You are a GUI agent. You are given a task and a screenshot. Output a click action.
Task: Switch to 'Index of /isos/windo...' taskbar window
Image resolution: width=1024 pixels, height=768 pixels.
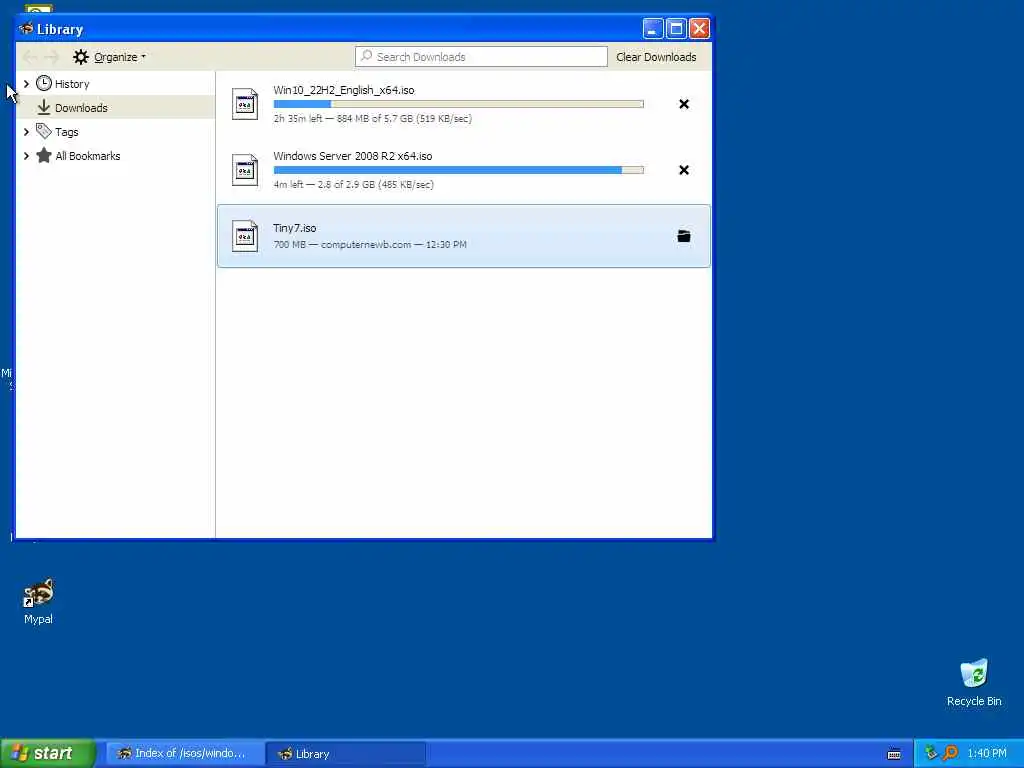(x=185, y=754)
